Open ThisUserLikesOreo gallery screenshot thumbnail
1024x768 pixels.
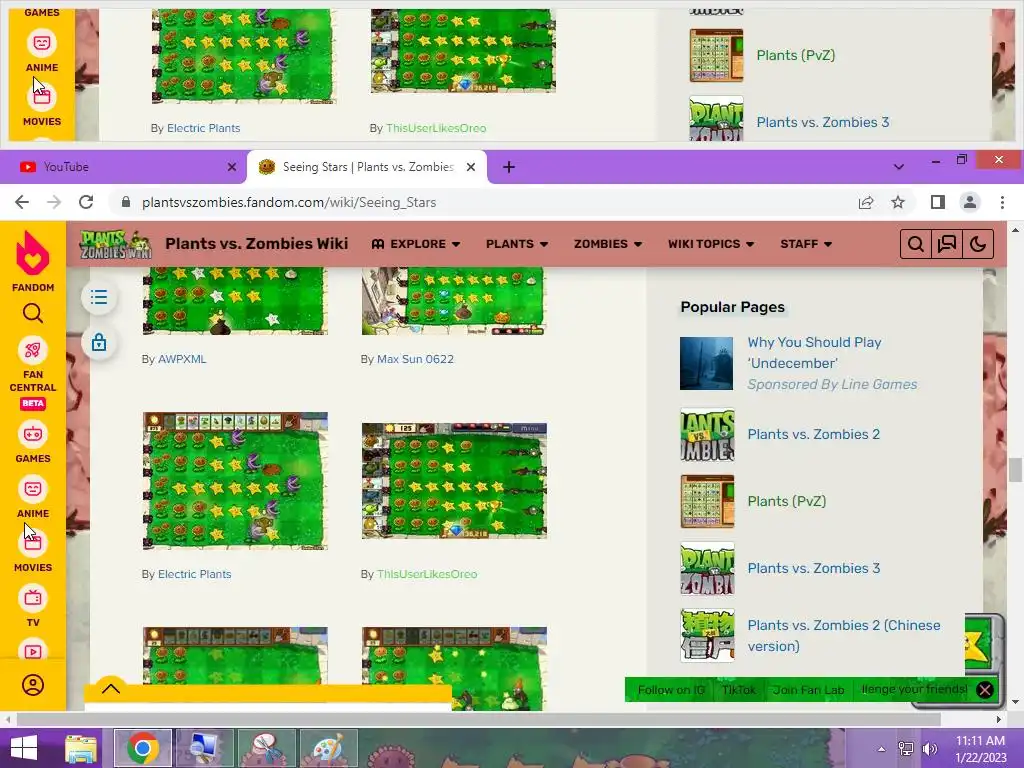pyautogui.click(x=454, y=481)
